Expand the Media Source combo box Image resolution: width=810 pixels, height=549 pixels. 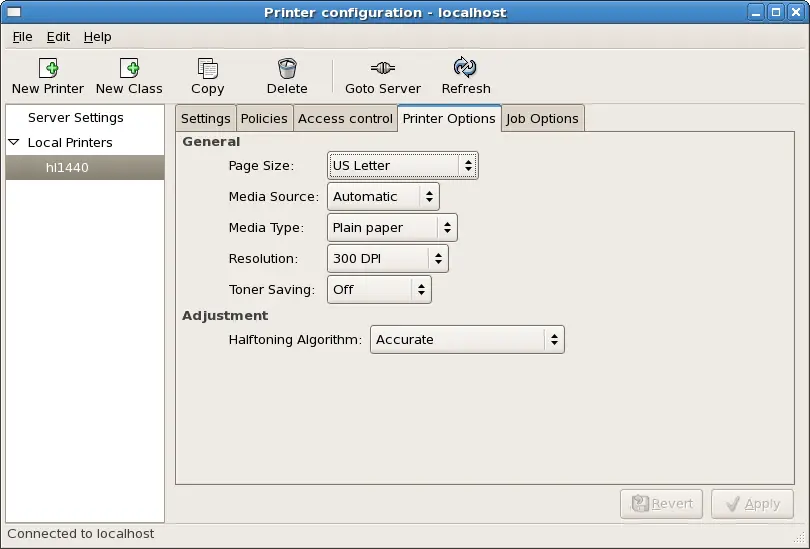[383, 197]
